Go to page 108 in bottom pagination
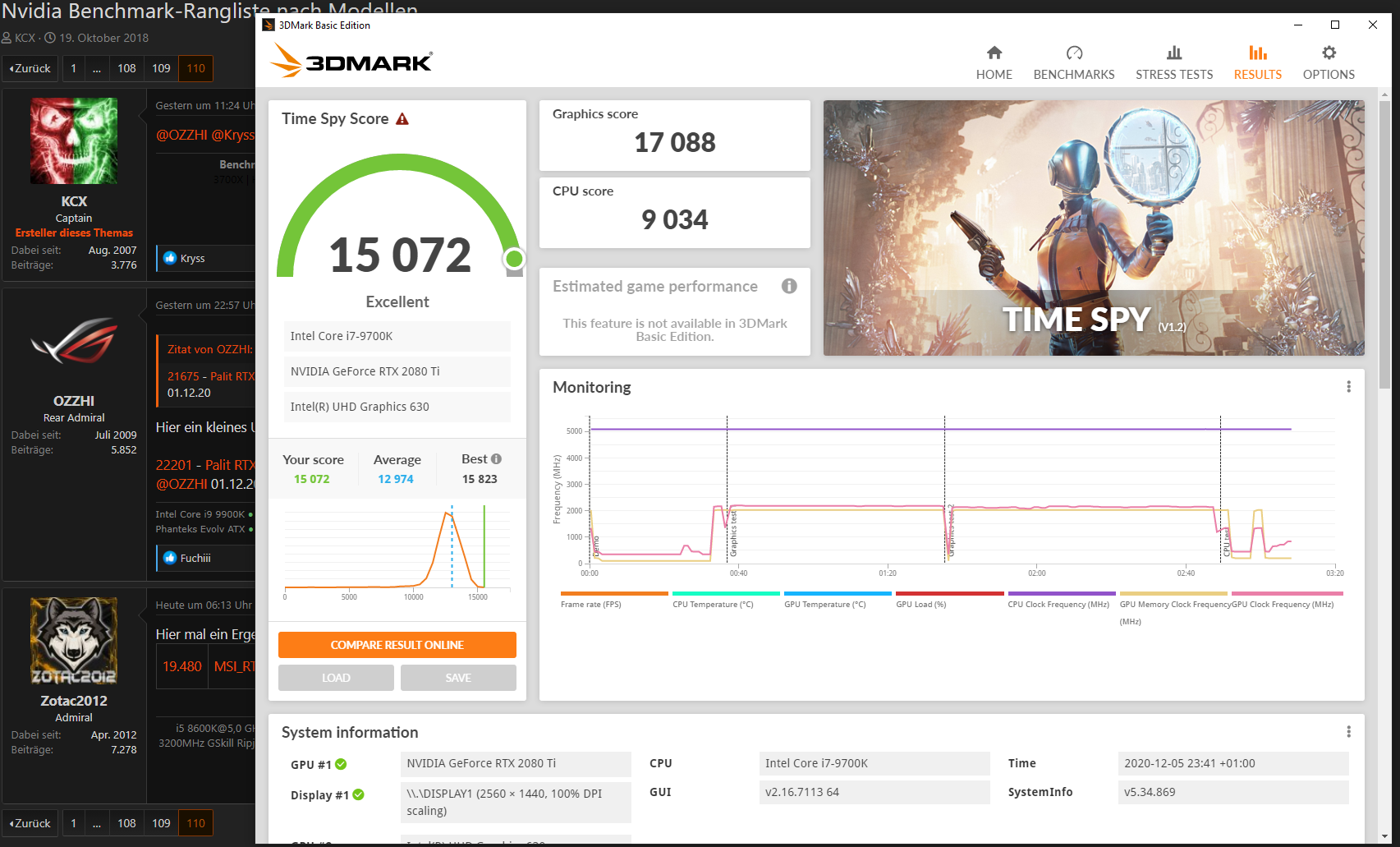The width and height of the screenshot is (1400, 847). (126, 823)
